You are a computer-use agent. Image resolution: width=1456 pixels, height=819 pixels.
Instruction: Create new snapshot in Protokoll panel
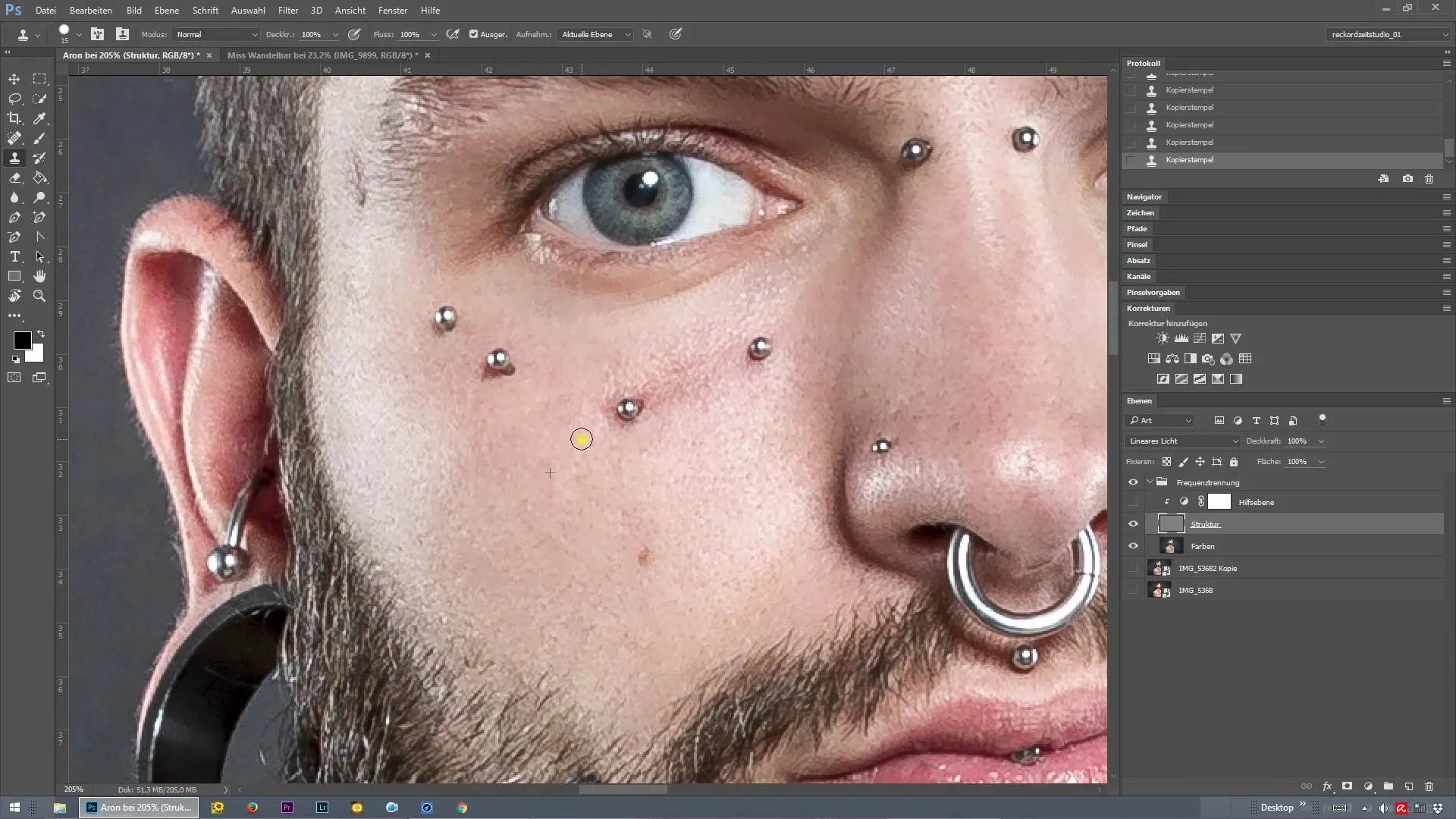tap(1407, 179)
